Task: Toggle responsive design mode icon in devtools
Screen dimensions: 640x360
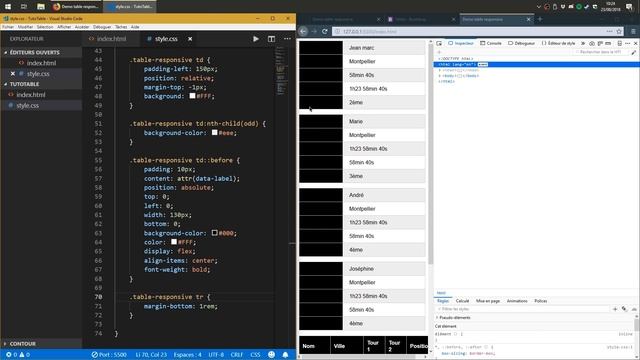Action: 620,43
